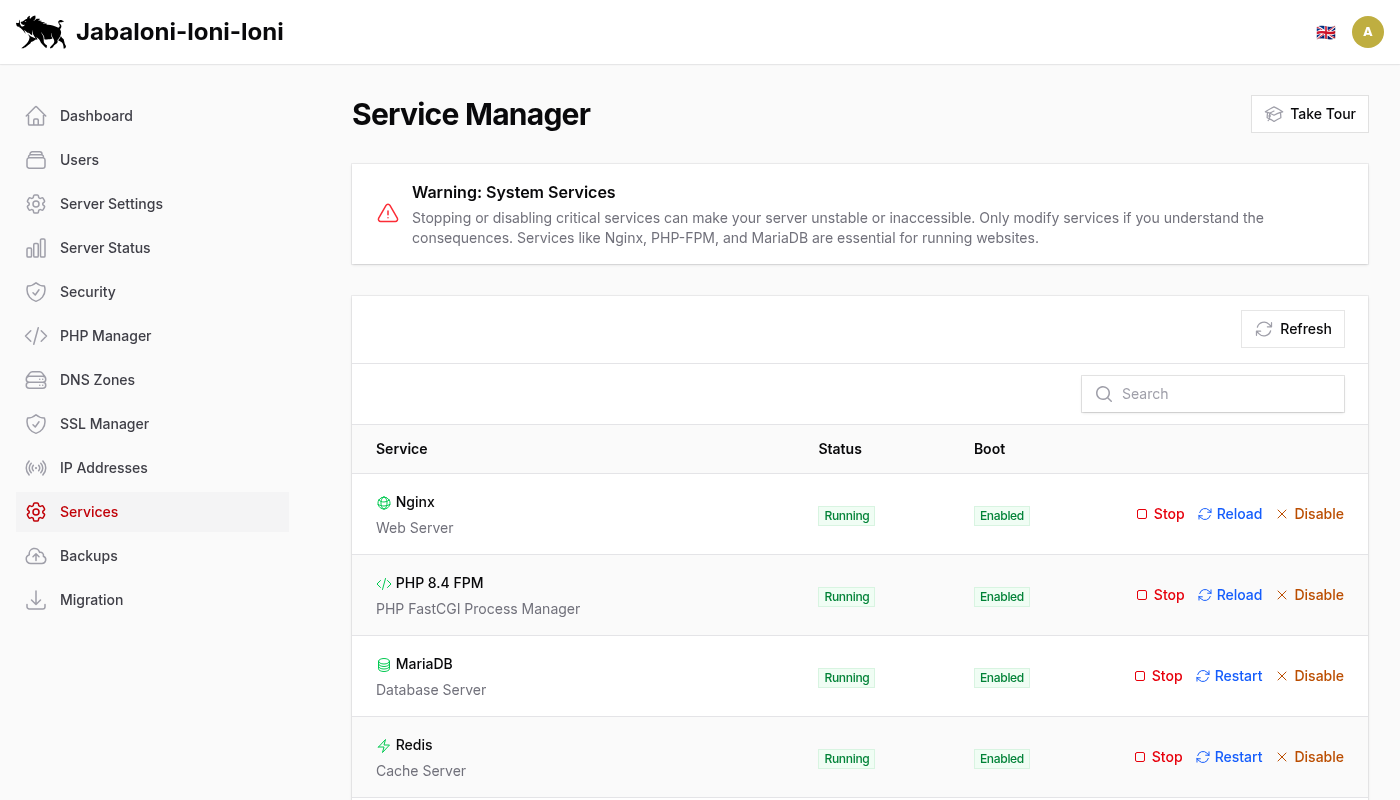Open the user avatar menu
1400x800 pixels.
click(1368, 31)
